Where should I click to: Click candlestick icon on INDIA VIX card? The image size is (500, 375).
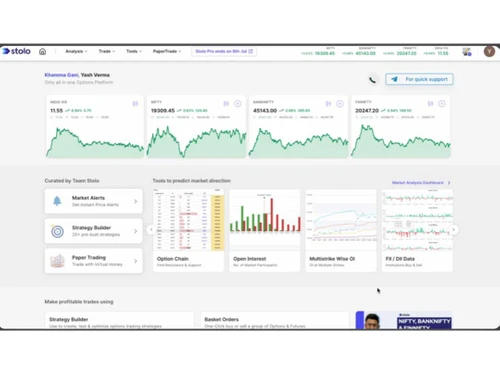135,104
